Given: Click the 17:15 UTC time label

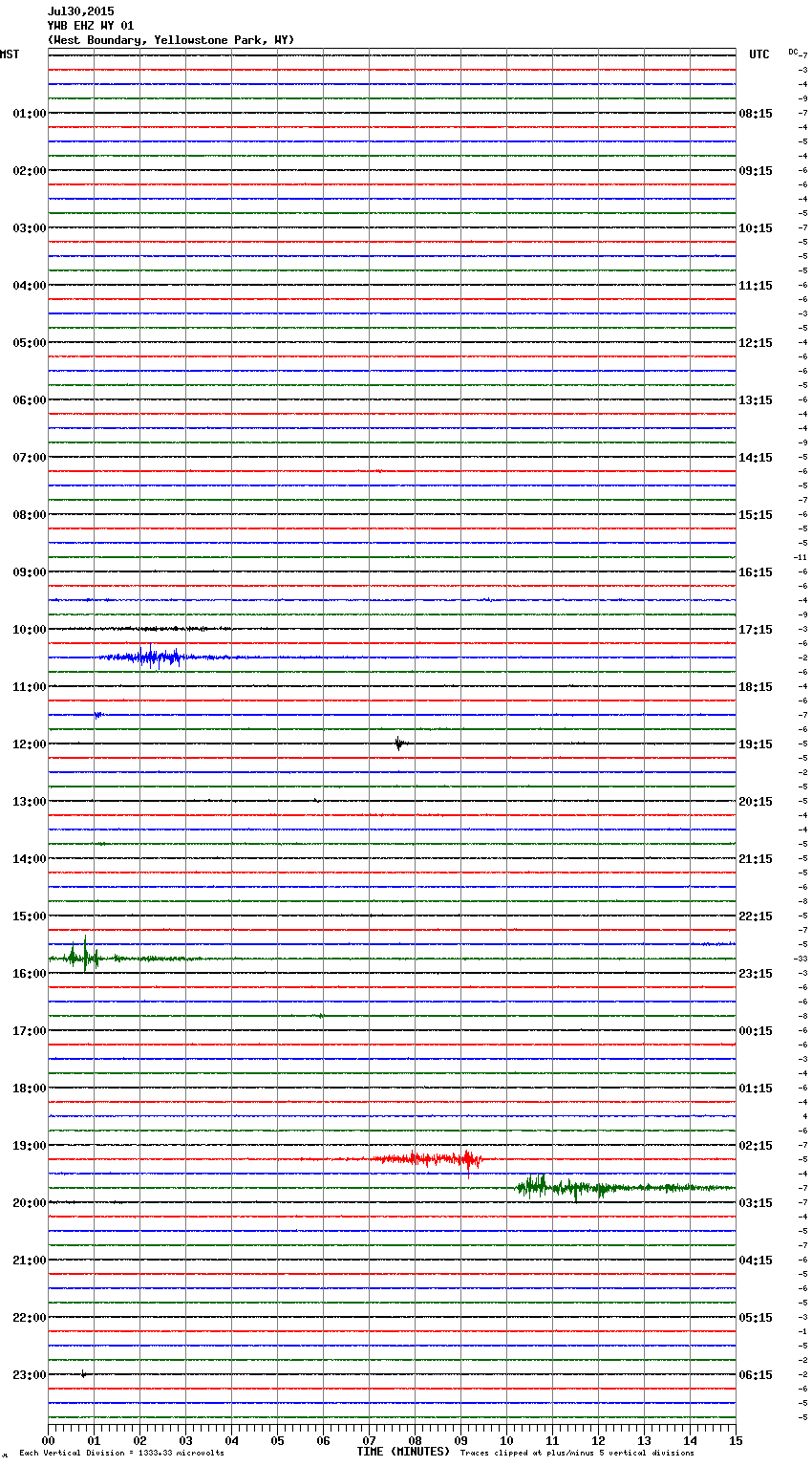Looking at the screenshot, I should point(756,630).
